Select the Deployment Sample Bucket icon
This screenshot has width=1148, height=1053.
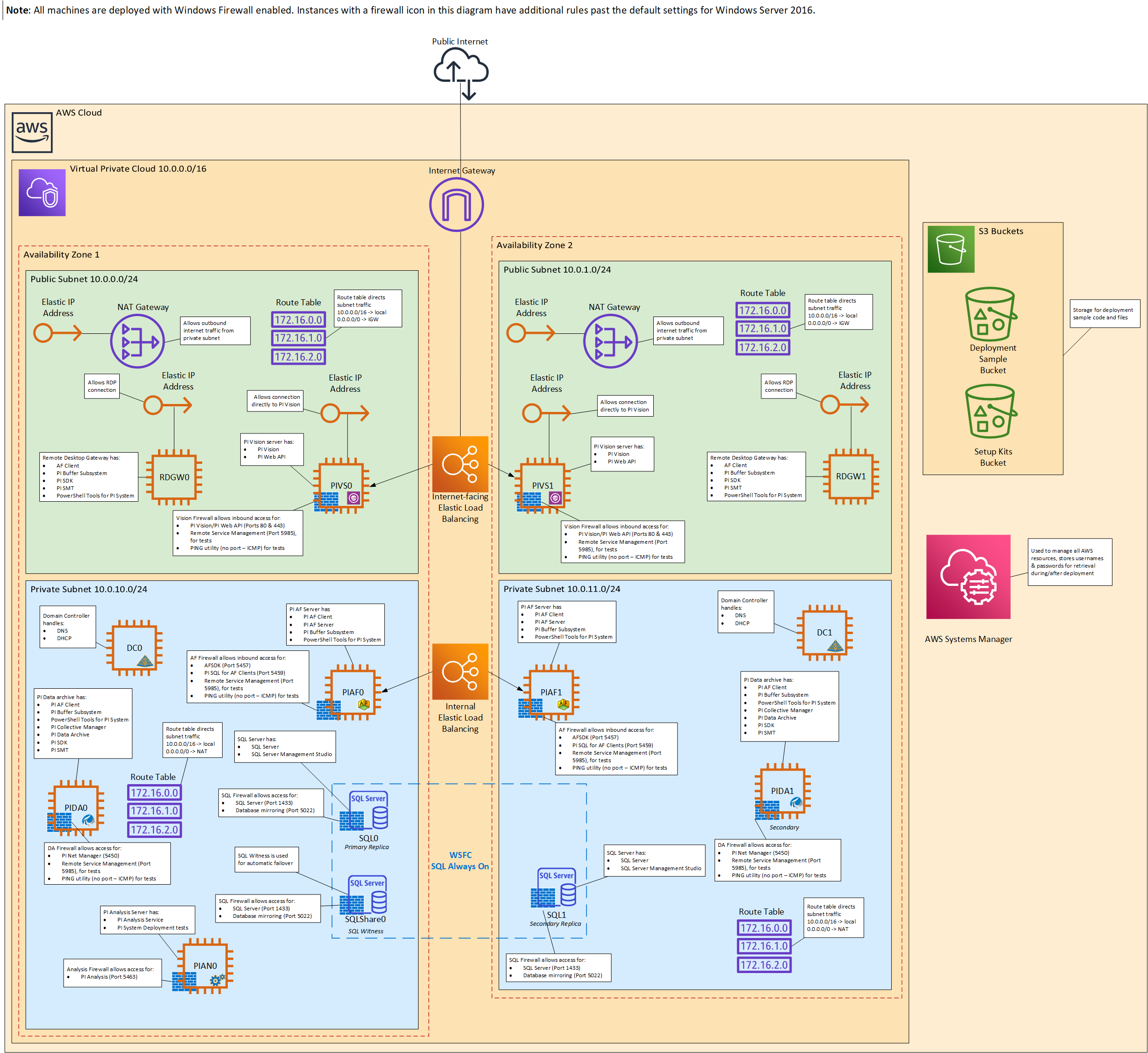point(991,314)
